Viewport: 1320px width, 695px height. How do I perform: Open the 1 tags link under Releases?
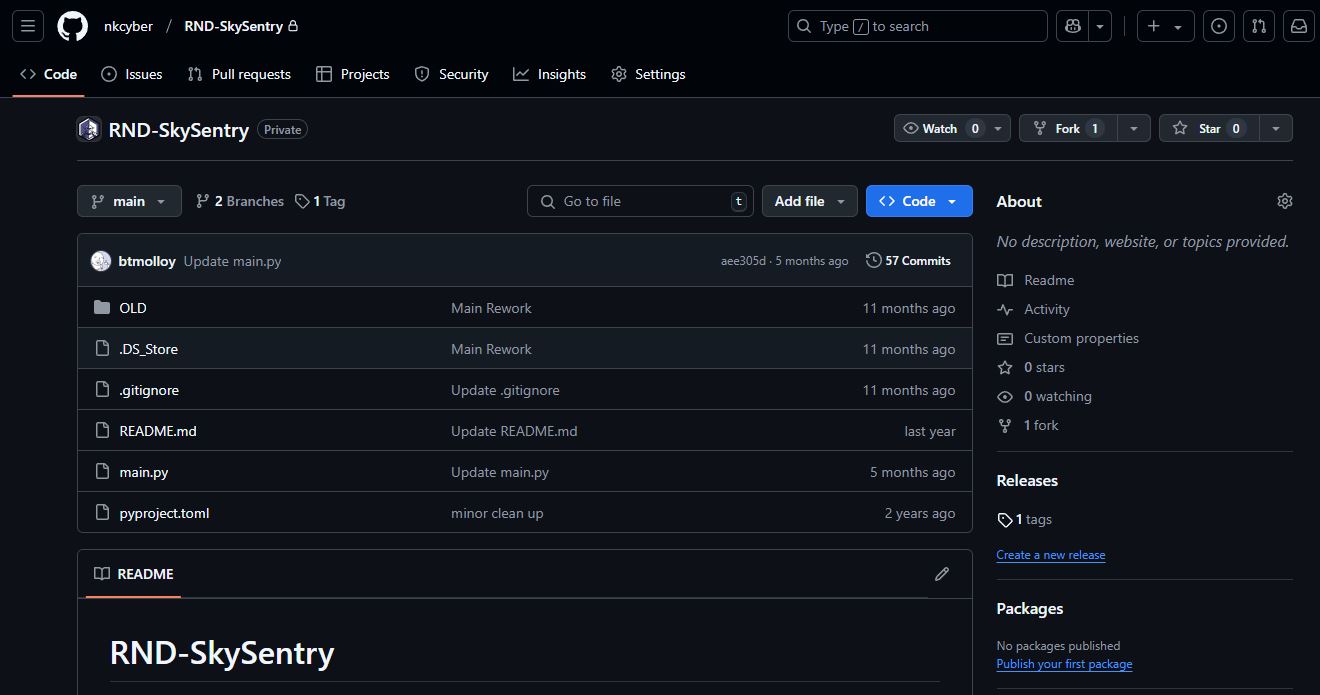(x=1025, y=519)
